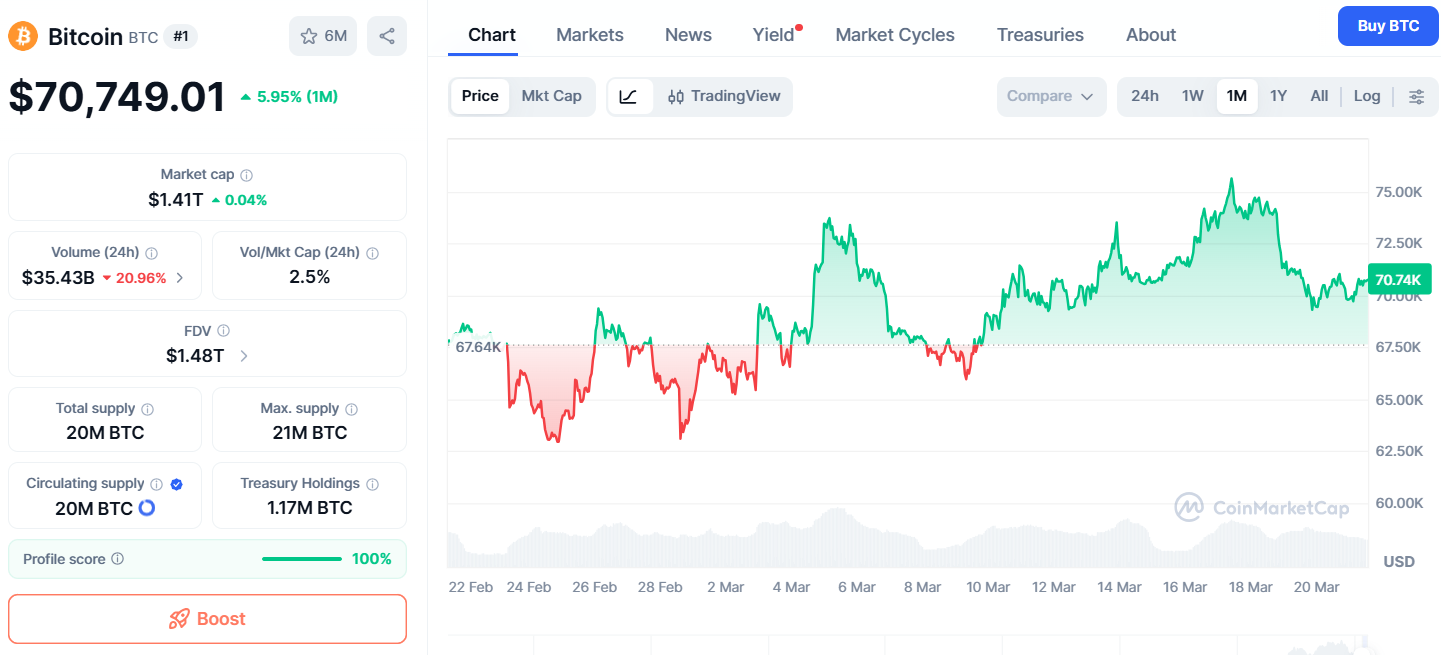Open the Treasuries tab
This screenshot has width=1441, height=655.
pyautogui.click(x=1040, y=35)
